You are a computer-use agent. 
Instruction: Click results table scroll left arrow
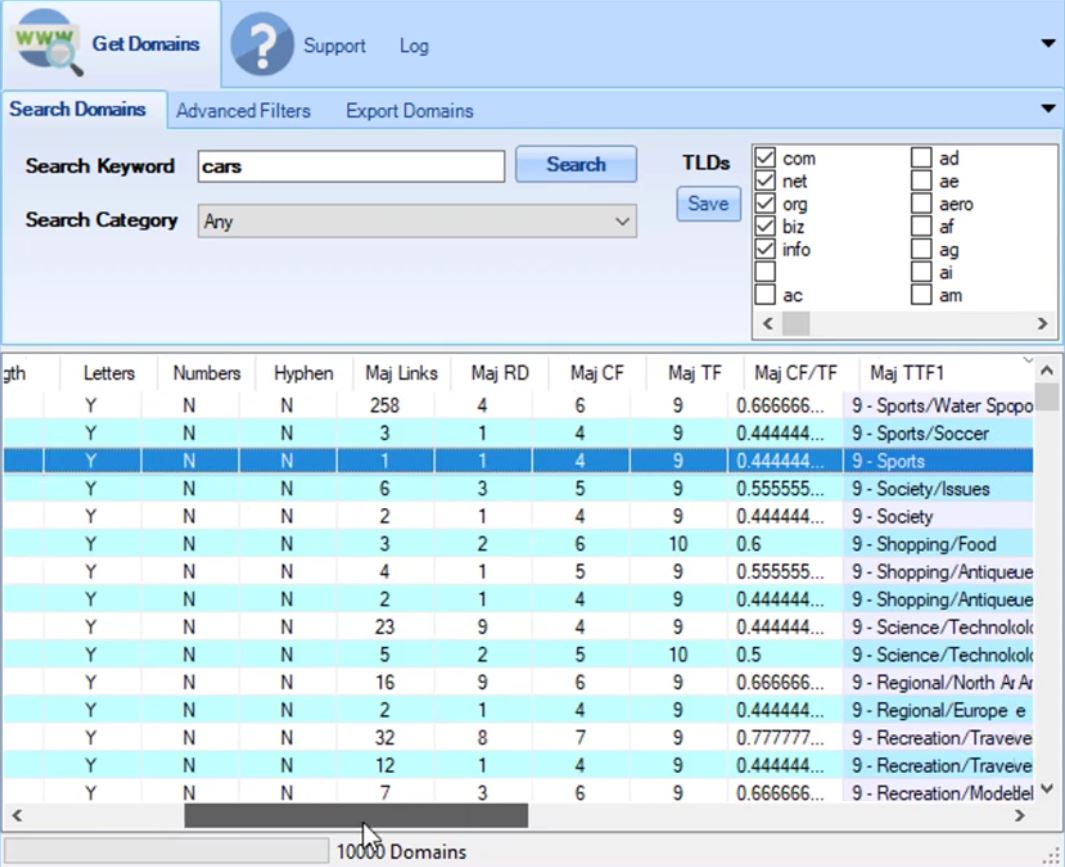18,815
